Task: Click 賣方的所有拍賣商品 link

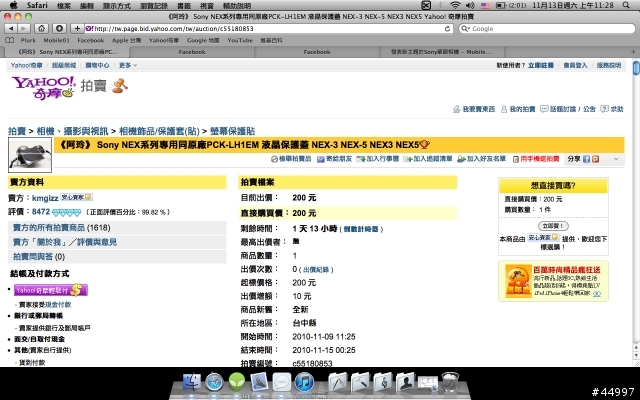Action: pyautogui.click(x=49, y=227)
